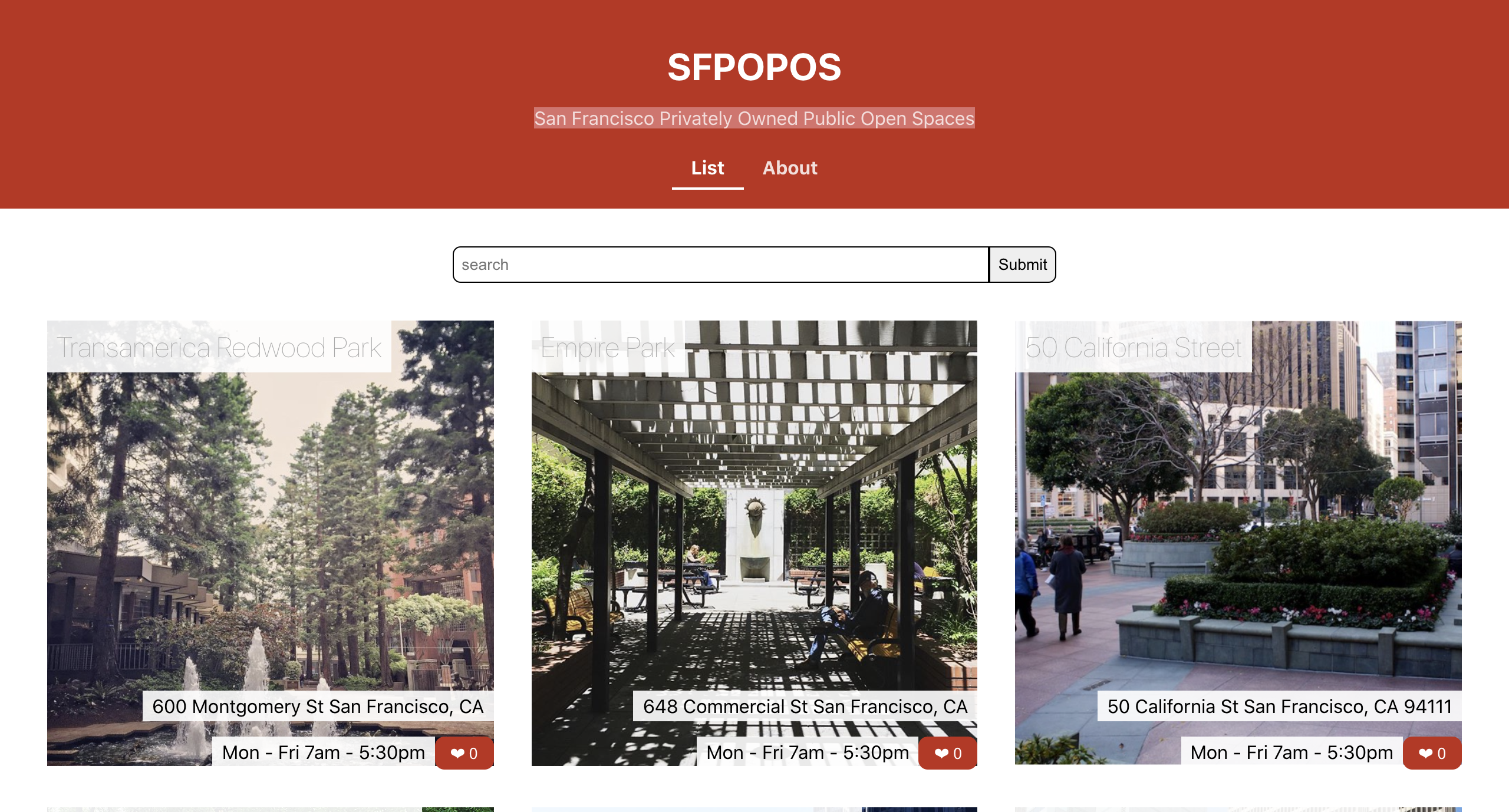The height and width of the screenshot is (812, 1509).
Task: Switch to the About tab
Action: click(790, 169)
